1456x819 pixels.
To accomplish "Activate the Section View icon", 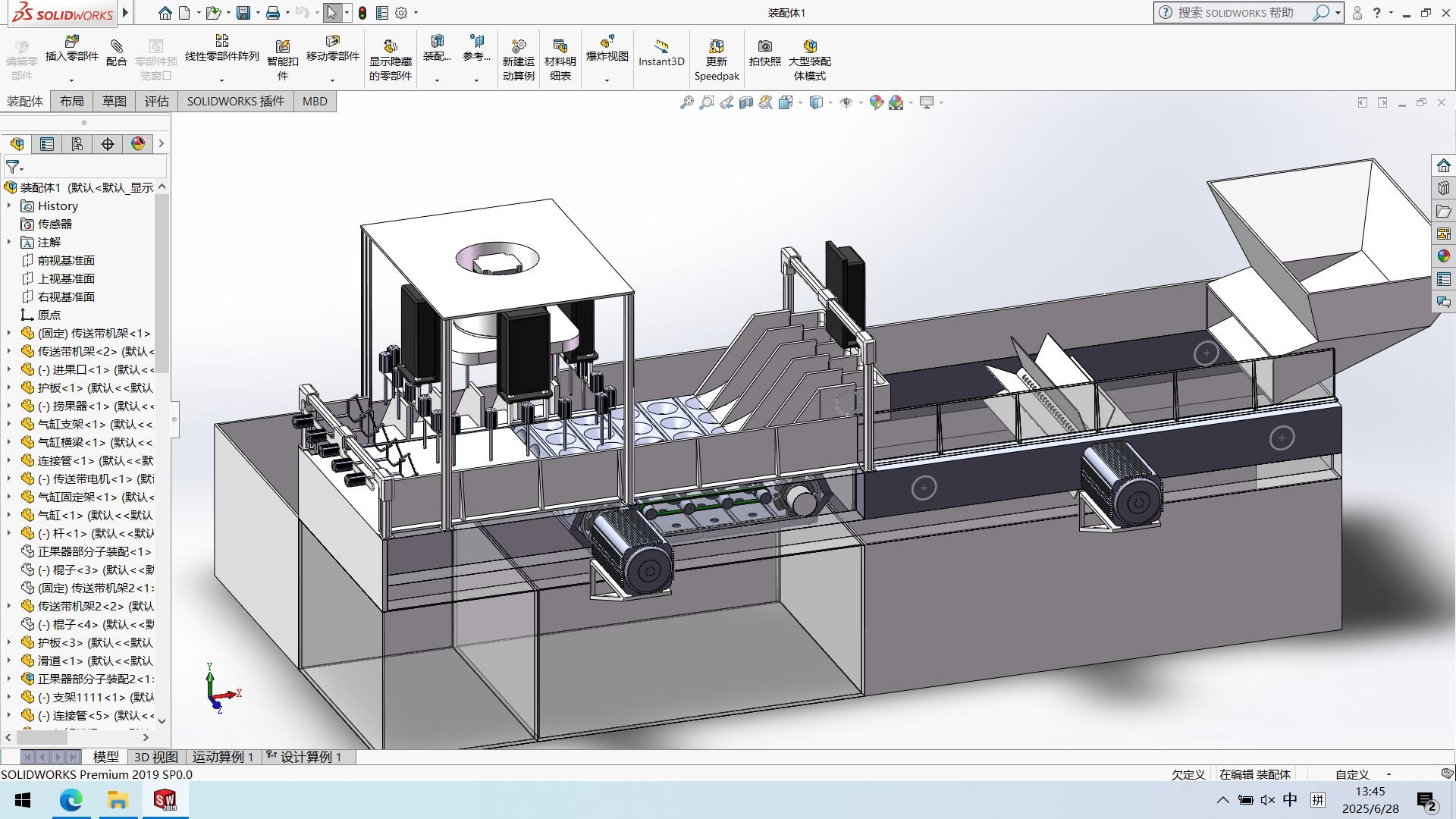I will point(746,102).
